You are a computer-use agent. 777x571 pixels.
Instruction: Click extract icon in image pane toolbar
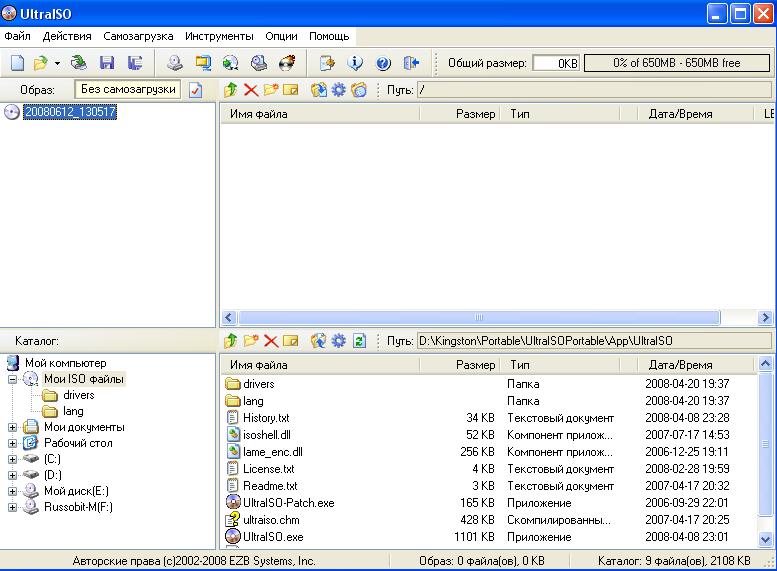[x=319, y=90]
